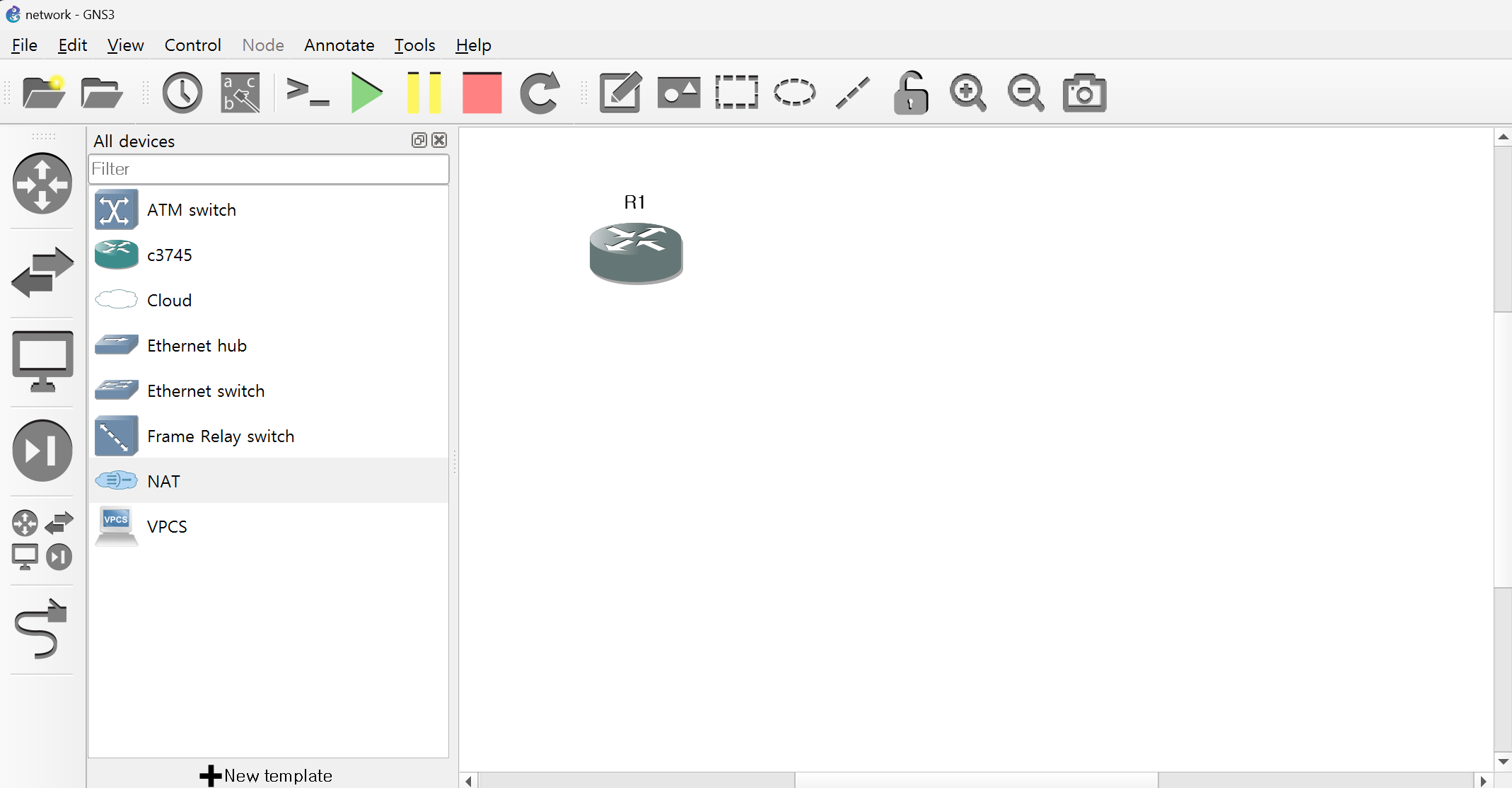Click New template button
This screenshot has width=1512, height=788.
tap(267, 775)
